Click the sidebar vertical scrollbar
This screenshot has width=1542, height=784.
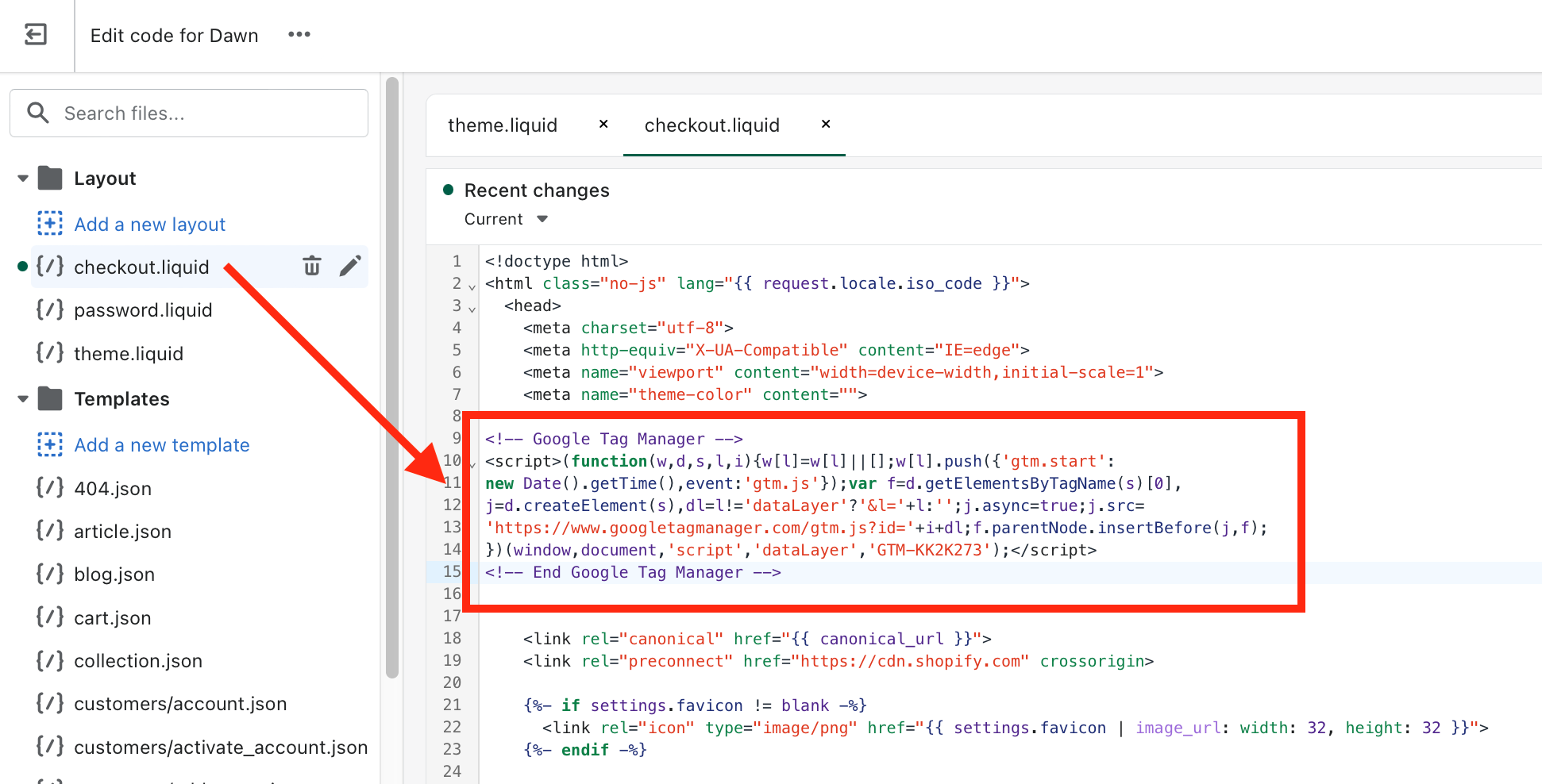[391, 378]
